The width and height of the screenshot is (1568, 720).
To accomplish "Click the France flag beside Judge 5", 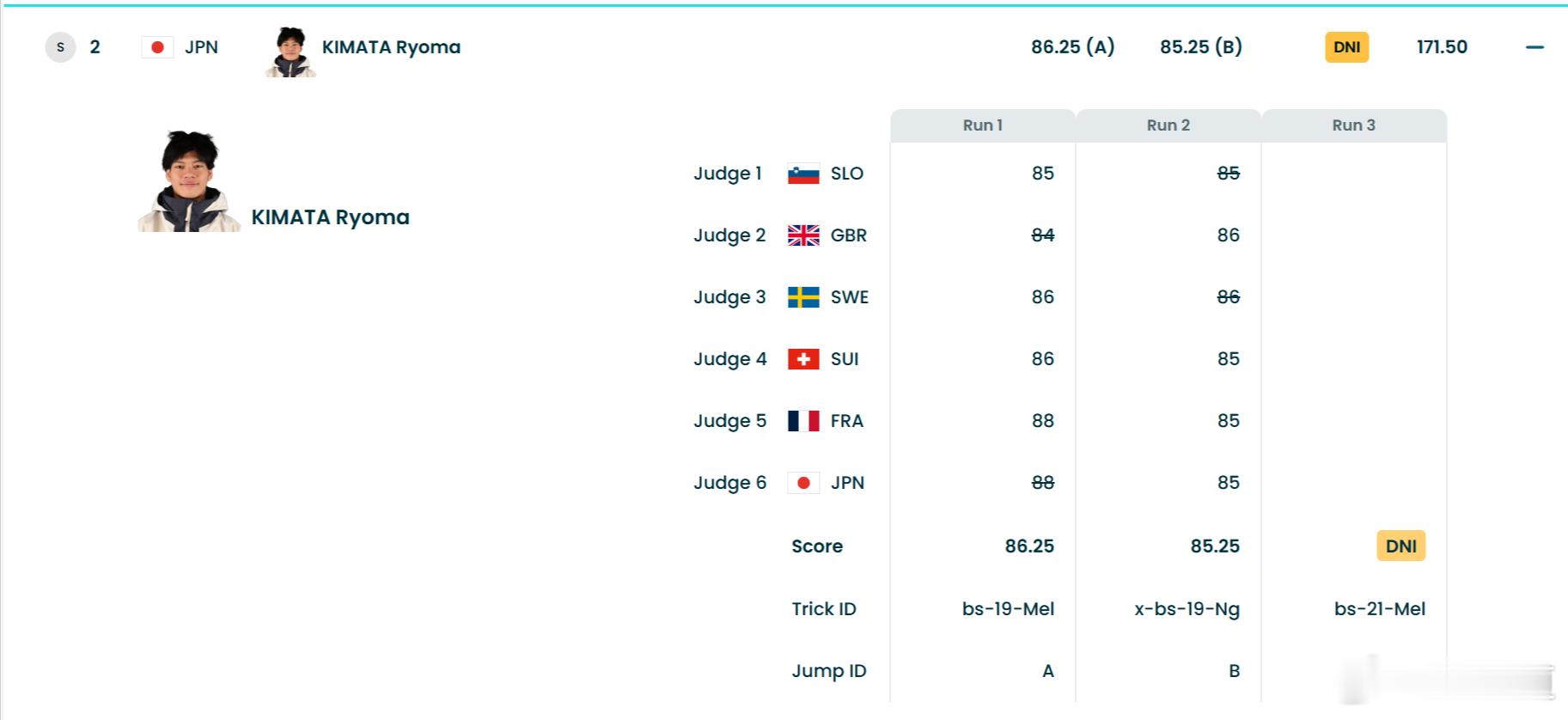I will click(x=803, y=421).
